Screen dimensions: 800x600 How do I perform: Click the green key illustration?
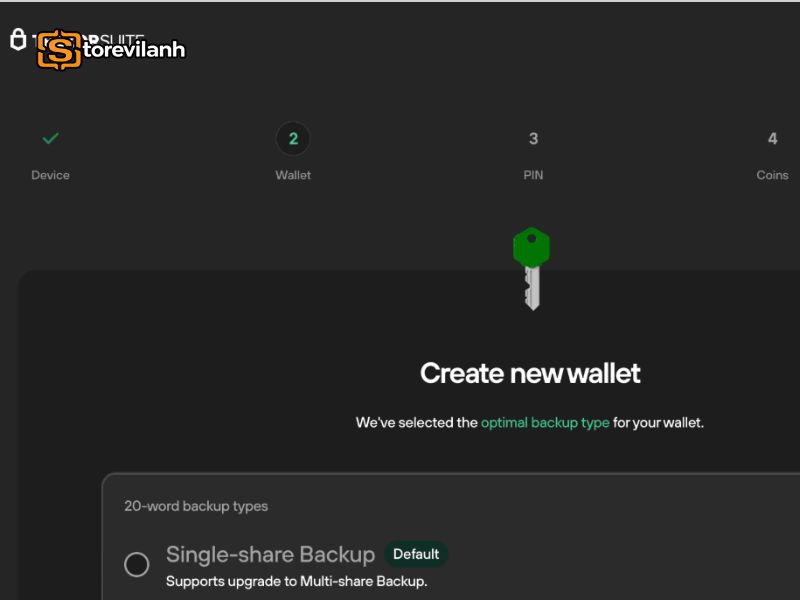pos(532,268)
